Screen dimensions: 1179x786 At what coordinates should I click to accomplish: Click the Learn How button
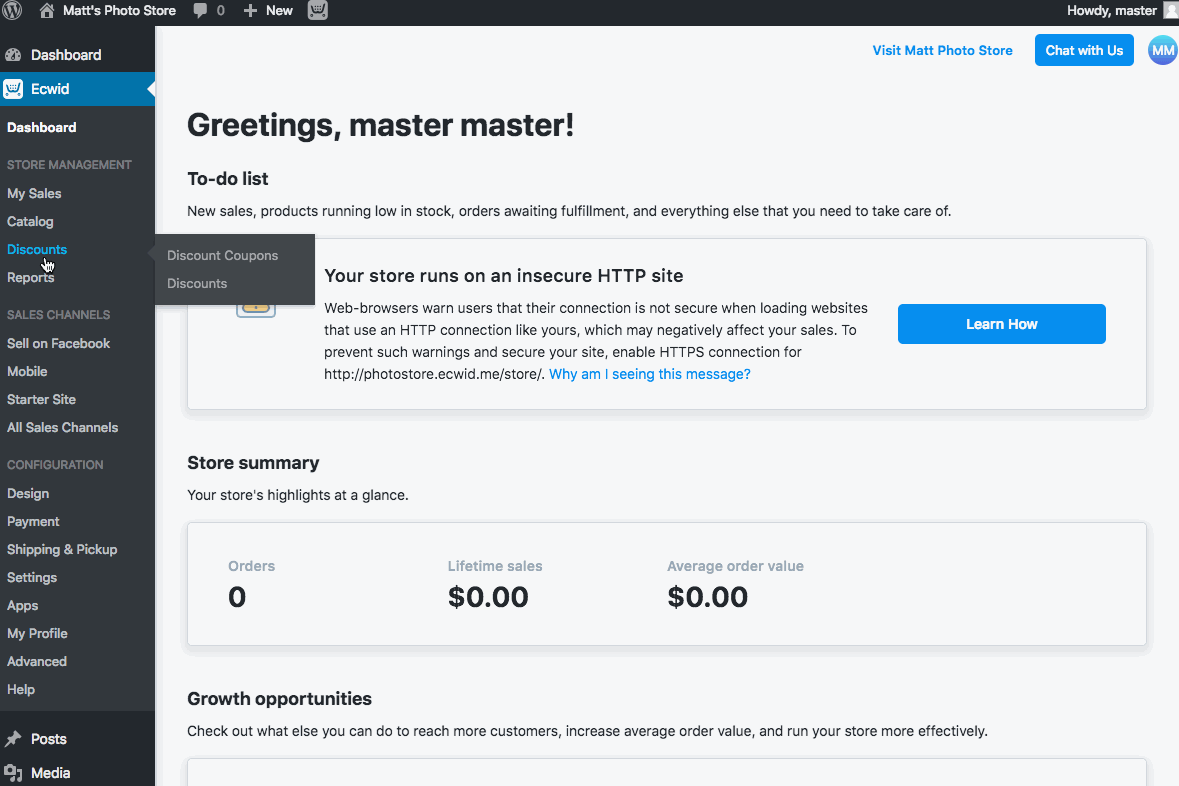(1002, 324)
